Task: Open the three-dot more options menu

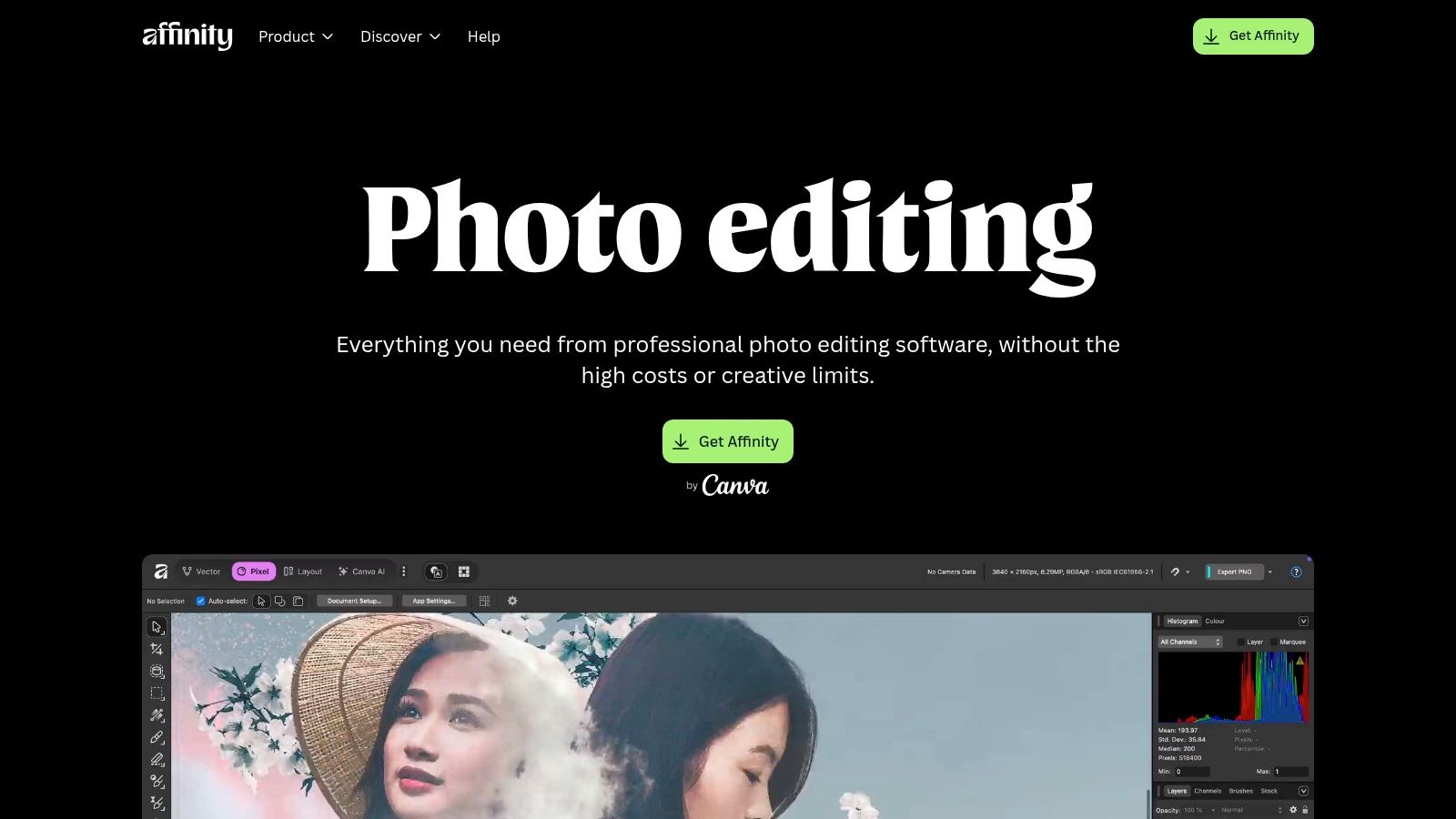Action: (x=404, y=571)
